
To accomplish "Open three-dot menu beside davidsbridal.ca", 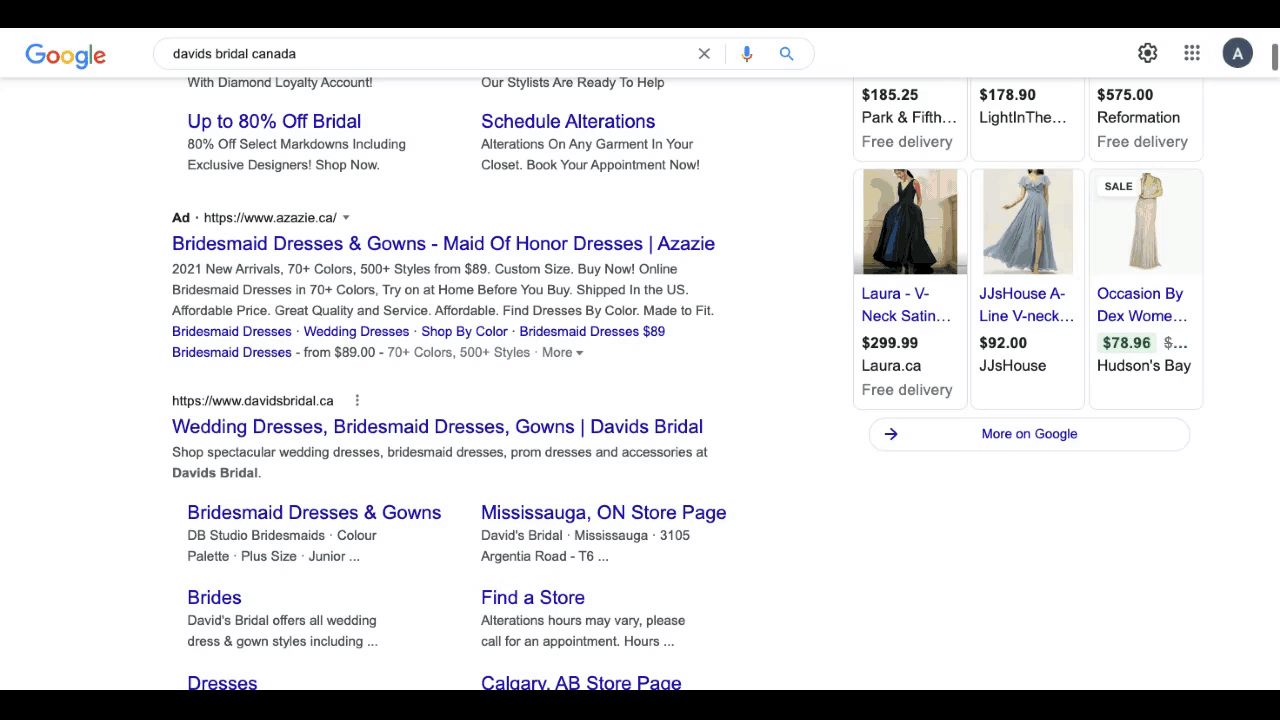I will (357, 401).
